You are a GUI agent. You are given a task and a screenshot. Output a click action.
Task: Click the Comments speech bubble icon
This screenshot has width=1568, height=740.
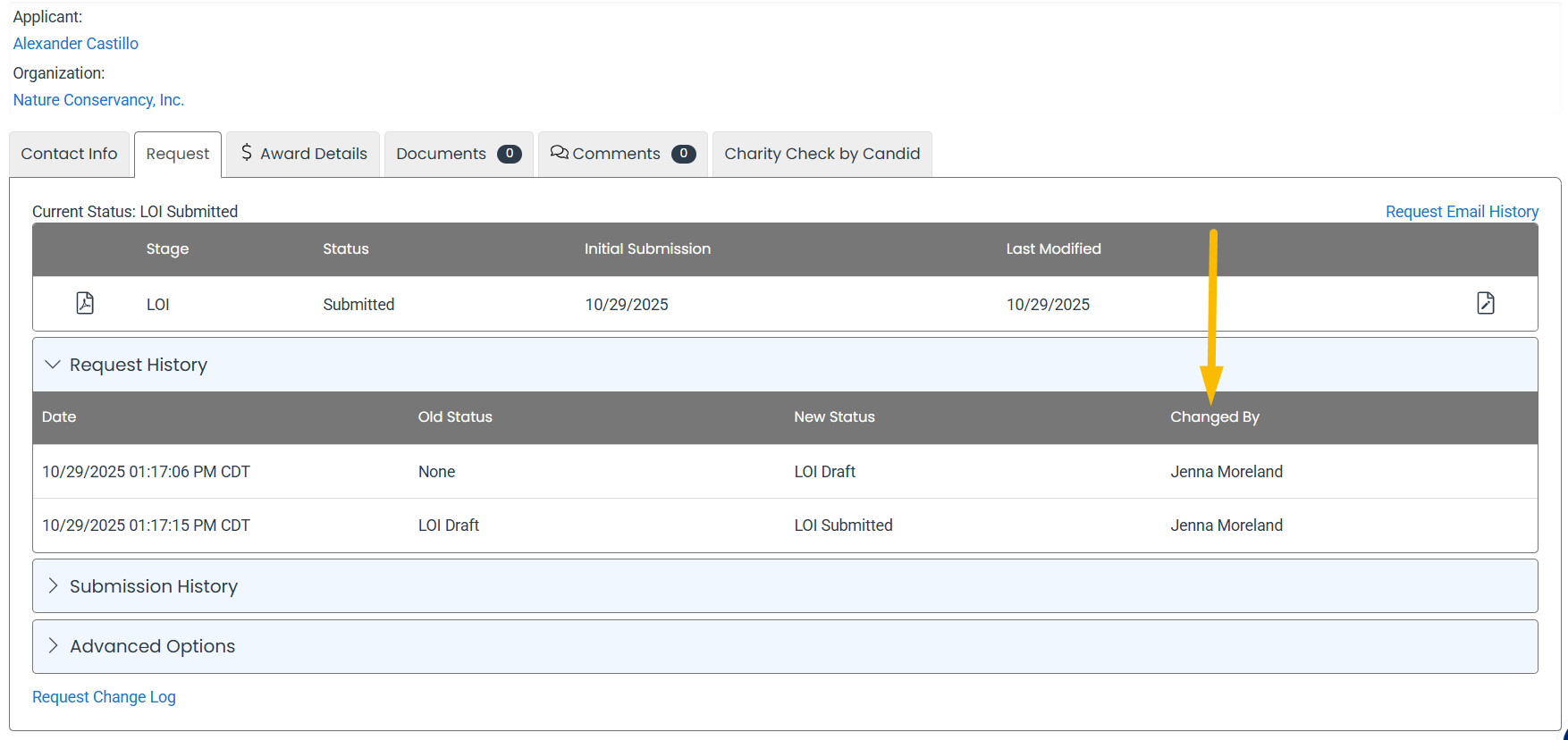coord(560,153)
